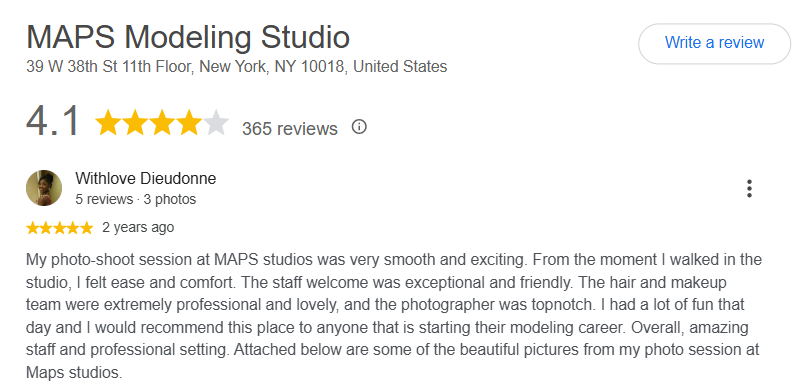Click the 365 reviews count
Image resolution: width=811 pixels, height=391 pixels.
pyautogui.click(x=290, y=128)
